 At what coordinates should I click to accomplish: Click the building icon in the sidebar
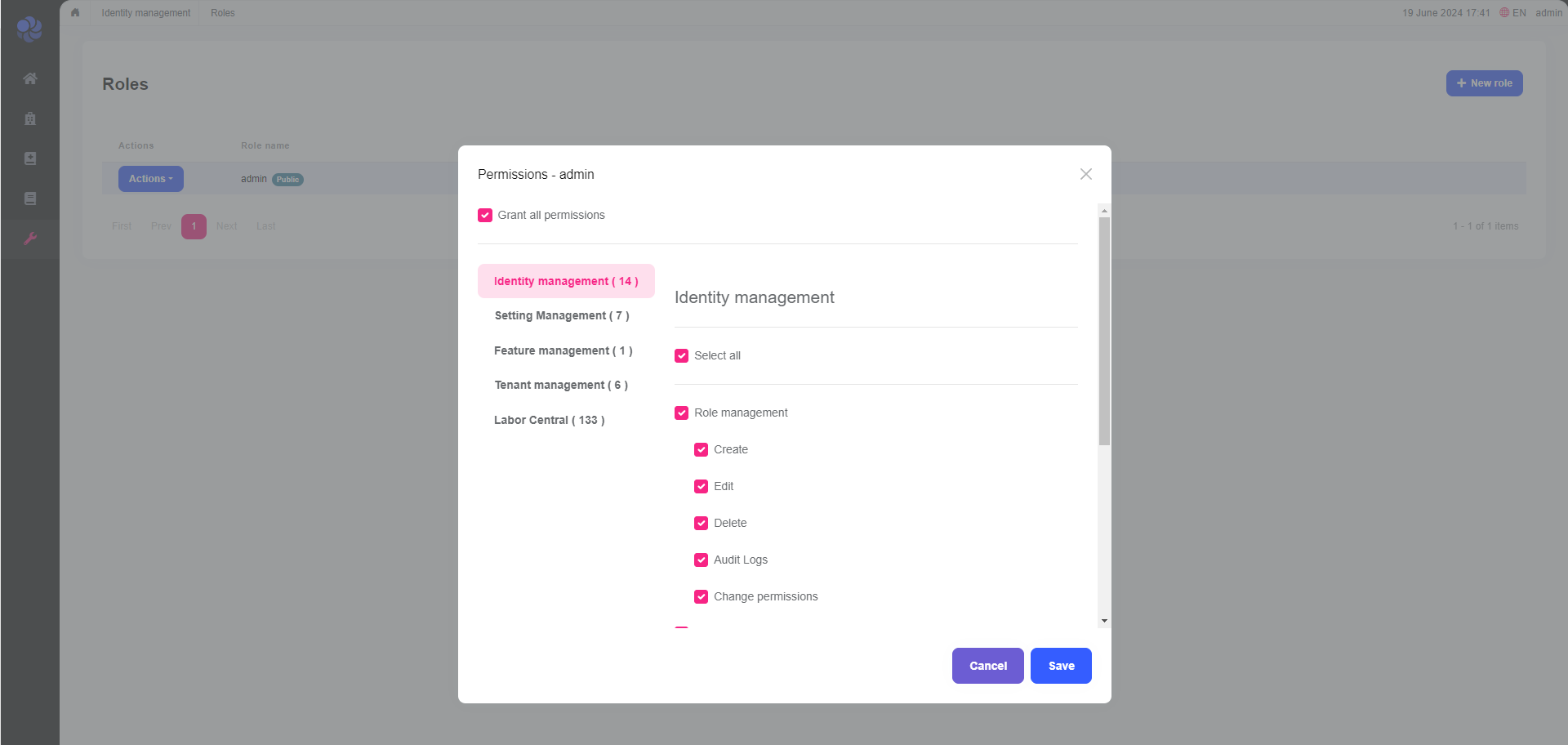(30, 118)
